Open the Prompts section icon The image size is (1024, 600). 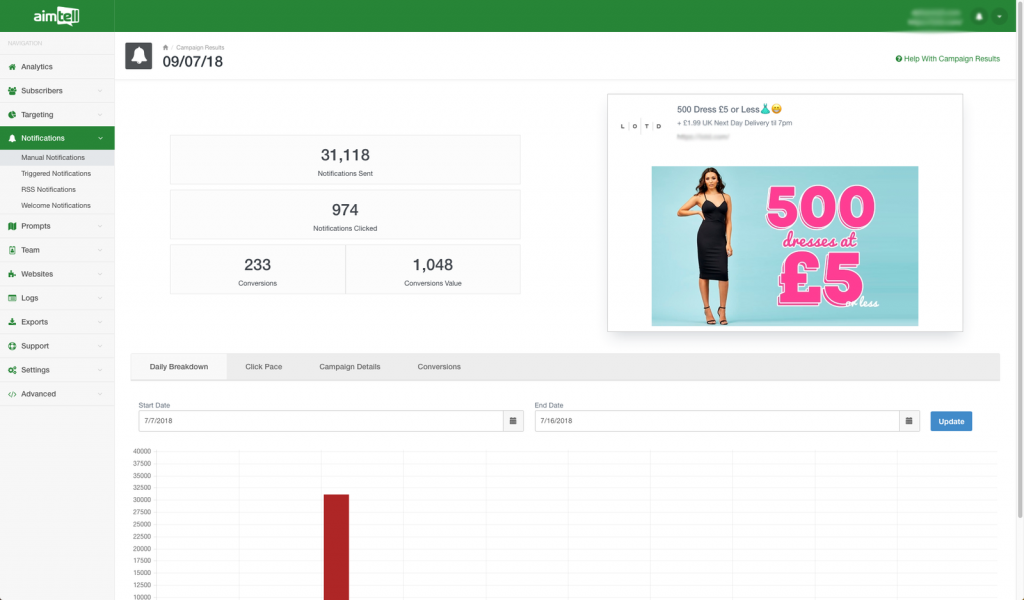point(14,226)
